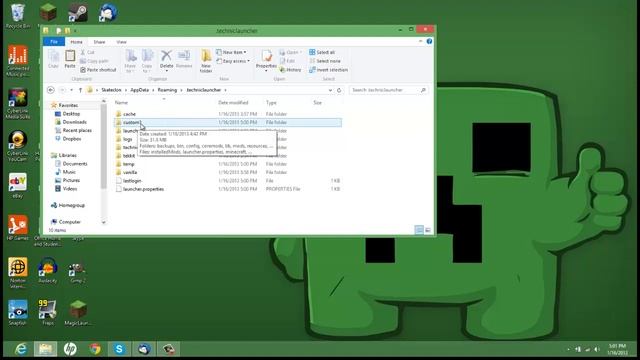Click the Paste shortcut option

point(98,70)
